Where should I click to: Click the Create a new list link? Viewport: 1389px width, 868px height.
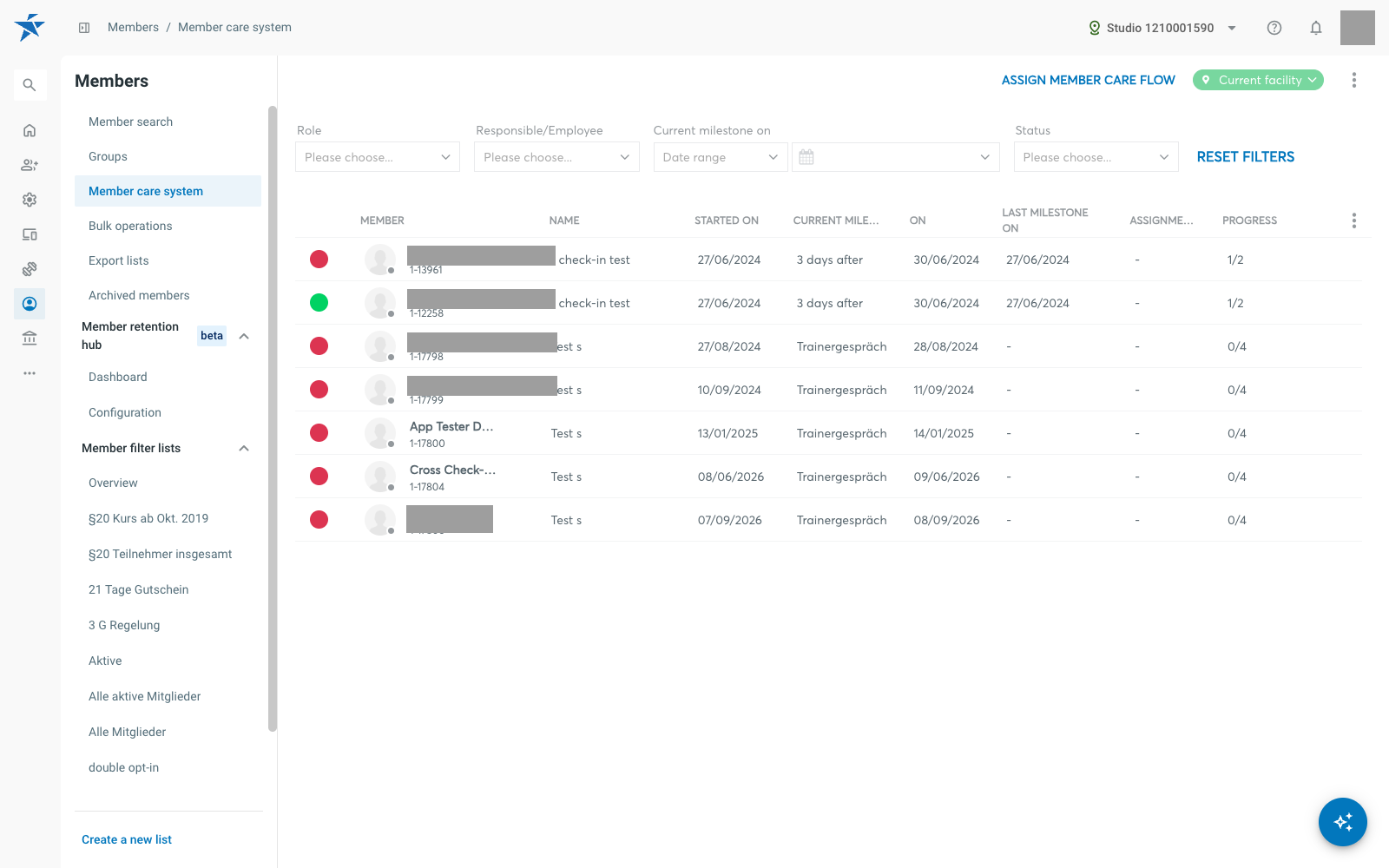[127, 839]
